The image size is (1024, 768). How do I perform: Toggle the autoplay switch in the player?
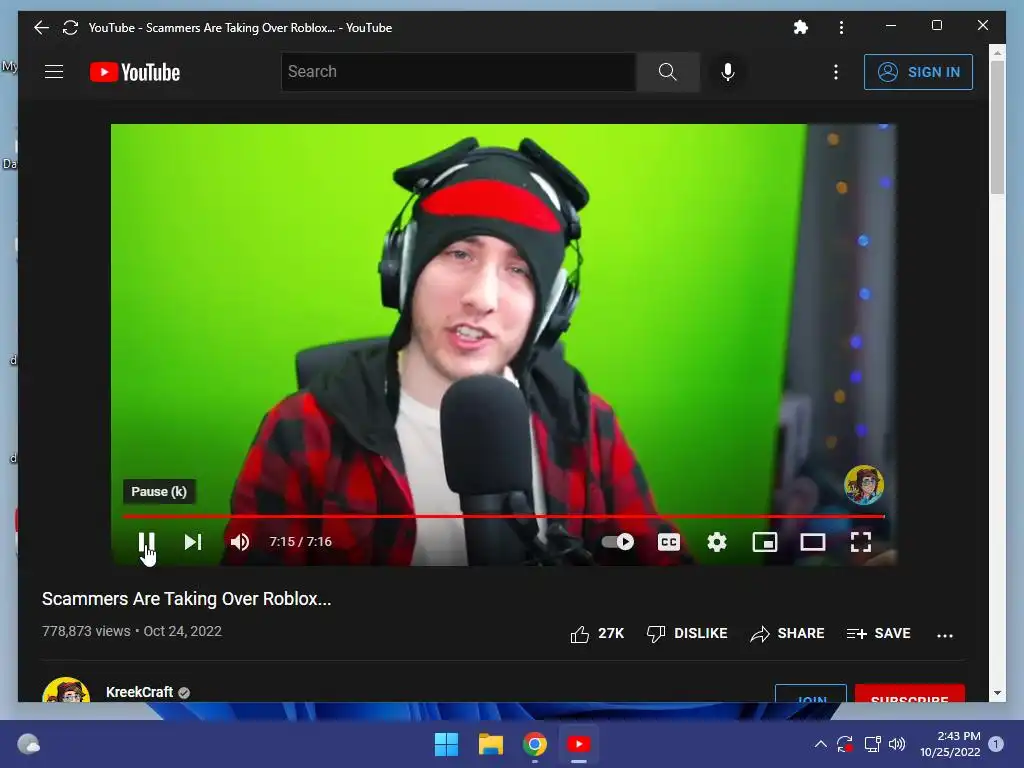(618, 541)
